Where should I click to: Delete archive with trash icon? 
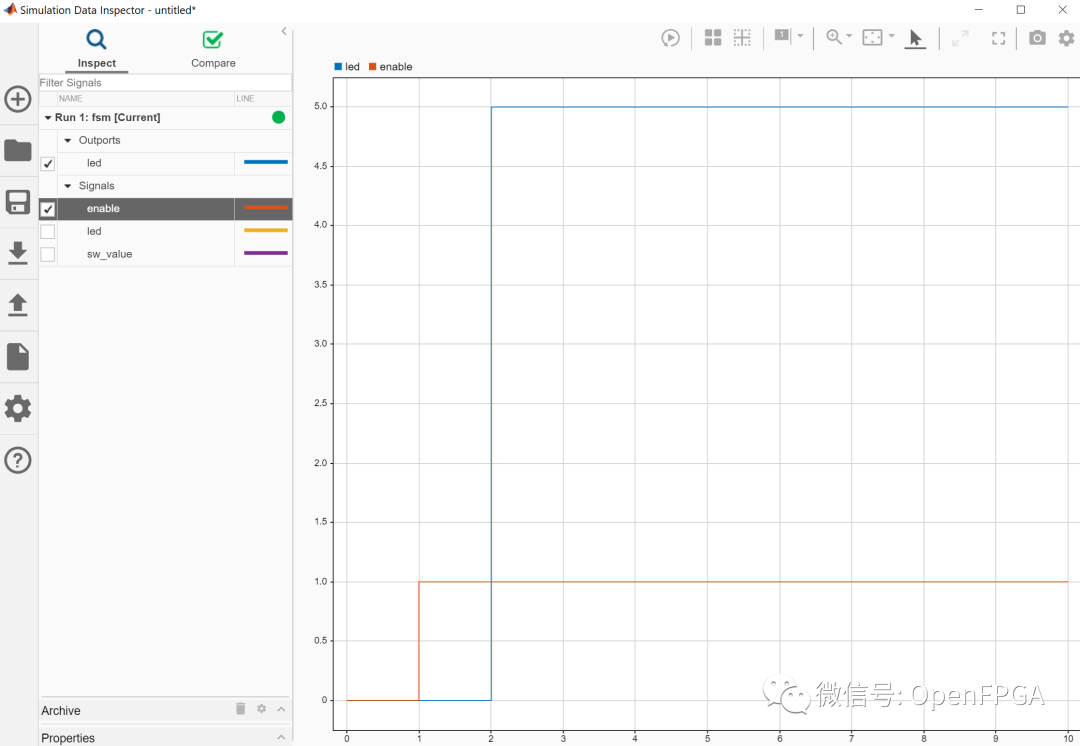[240, 709]
